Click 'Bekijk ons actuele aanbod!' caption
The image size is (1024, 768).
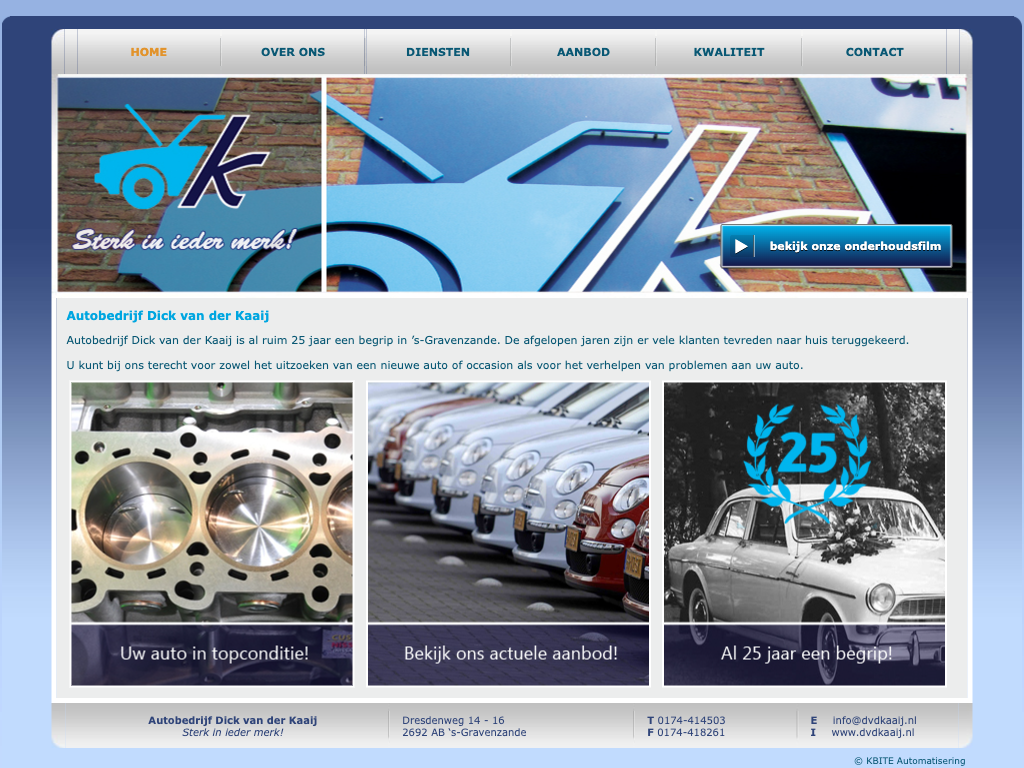[510, 654]
